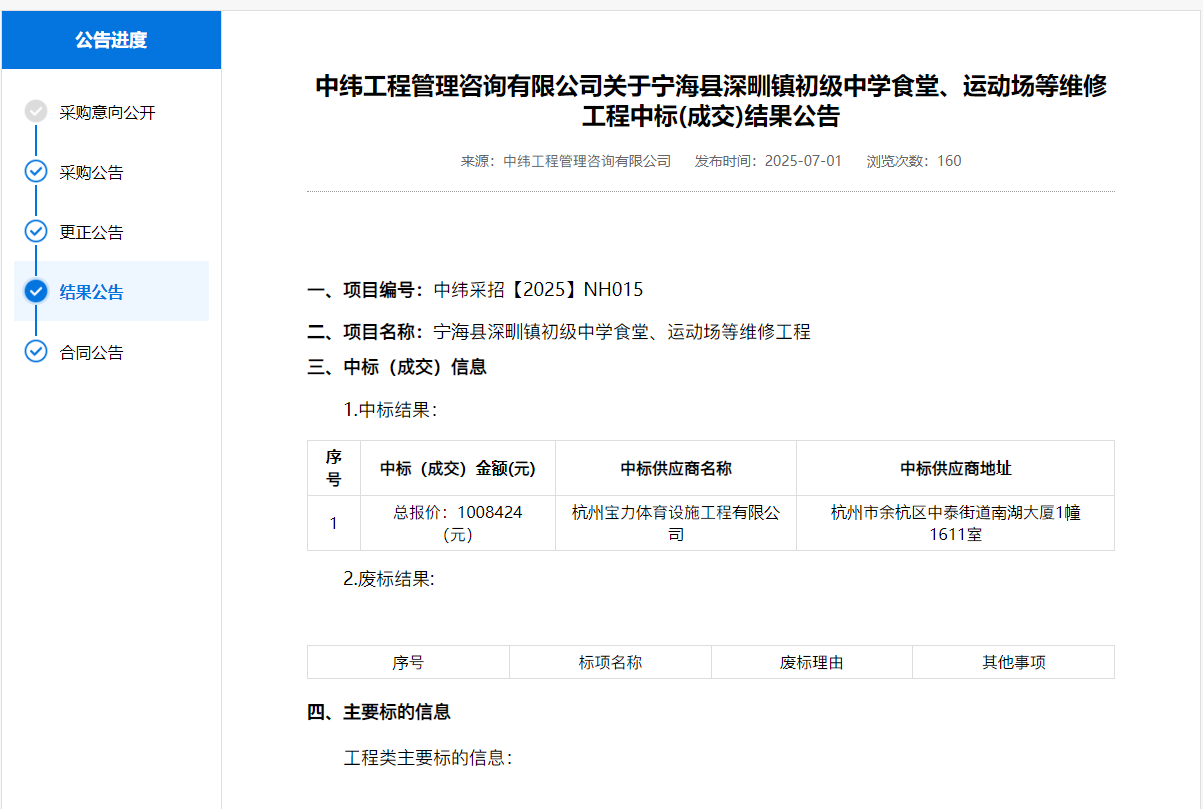Open the 采购意向公开 step
Screen dimensions: 1203x809
pyautogui.click(x=107, y=113)
